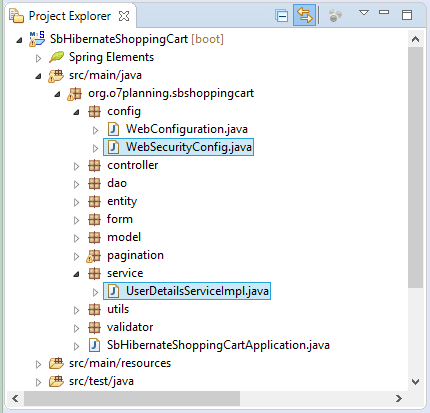Image resolution: width=430 pixels, height=413 pixels.
Task: Open UserDetailsServiceImpl.java in the tree
Action: [187, 291]
